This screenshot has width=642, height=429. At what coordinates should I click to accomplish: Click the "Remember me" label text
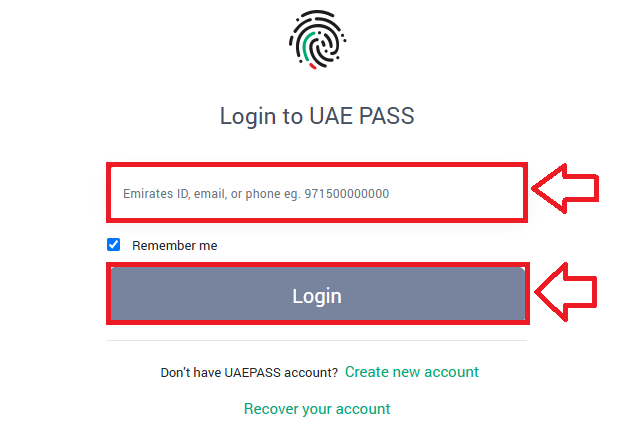[x=174, y=246]
